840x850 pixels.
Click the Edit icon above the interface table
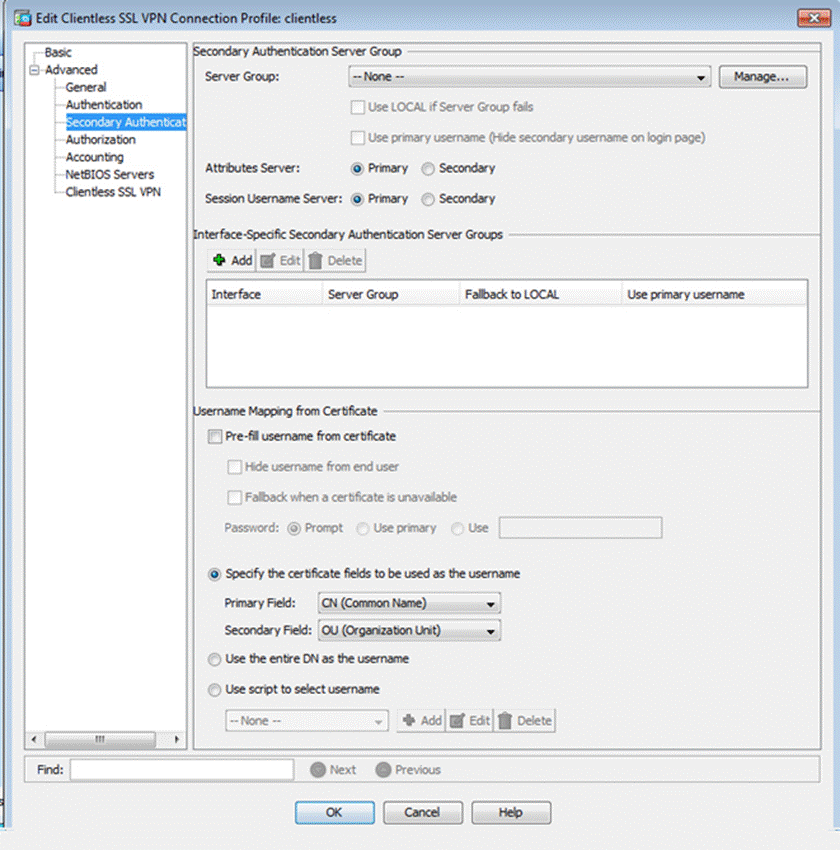(267, 260)
